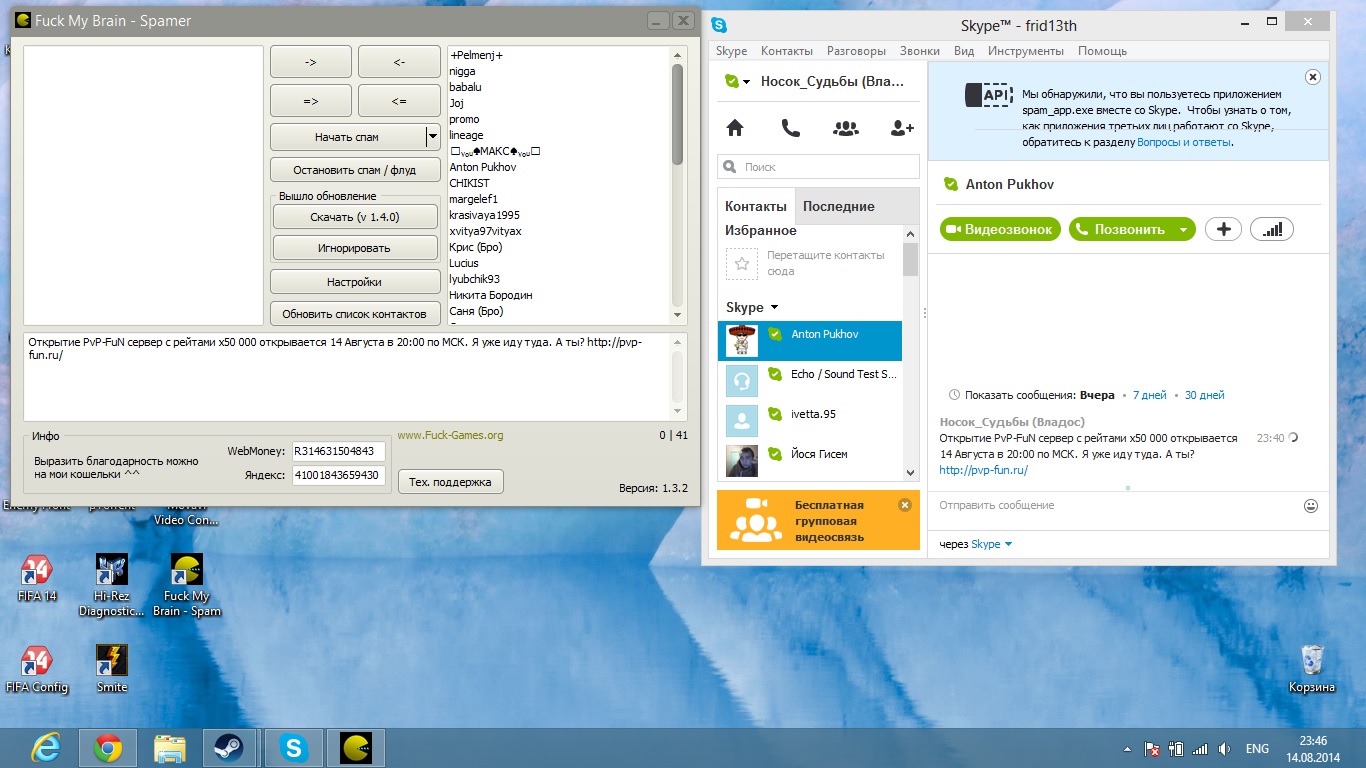This screenshot has height=768, width=1366.
Task: Click ENG language indicator in tray
Action: click(x=1257, y=748)
